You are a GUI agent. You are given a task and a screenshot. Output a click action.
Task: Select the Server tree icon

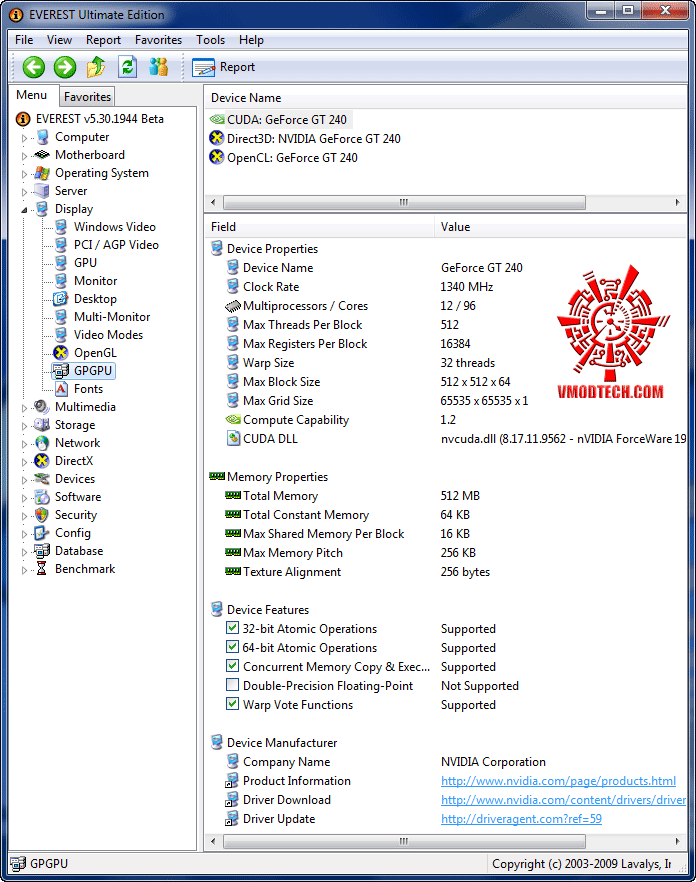(42, 191)
